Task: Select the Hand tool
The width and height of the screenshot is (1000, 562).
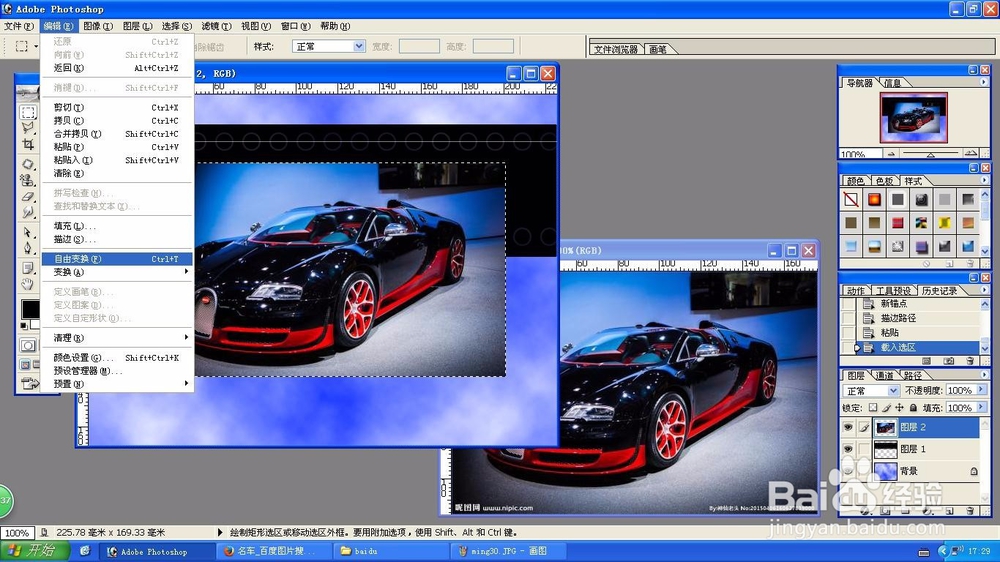Action: [27, 284]
